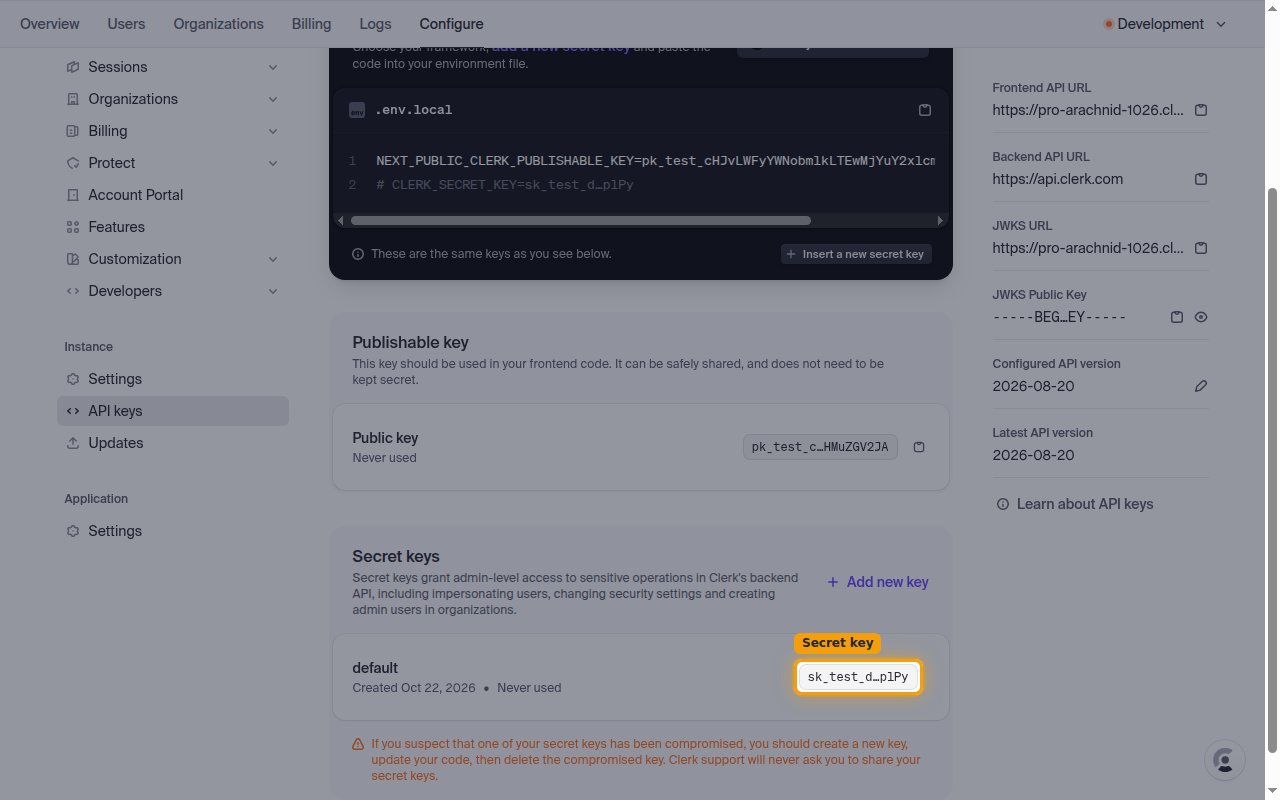Switch to the Logs tab
This screenshot has width=1280, height=800.
tap(375, 24)
